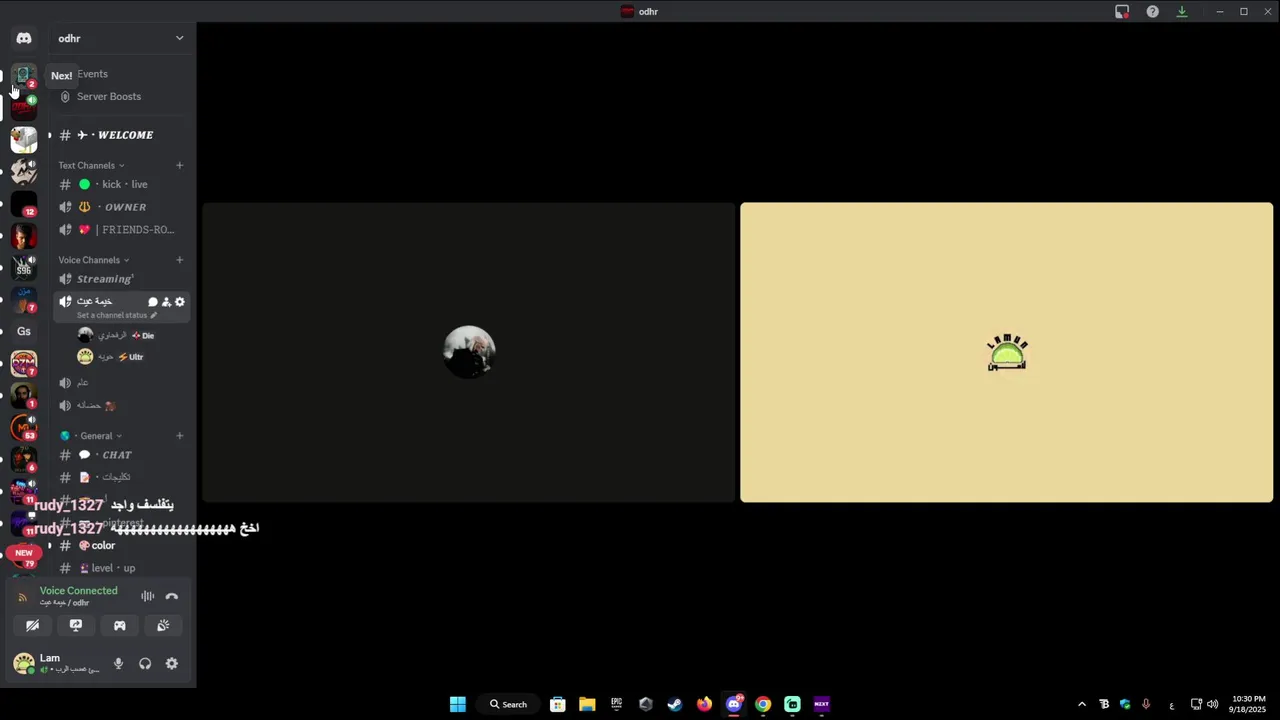This screenshot has width=1280, height=720.
Task: Open Google Chrome from the taskbar
Action: [x=763, y=704]
